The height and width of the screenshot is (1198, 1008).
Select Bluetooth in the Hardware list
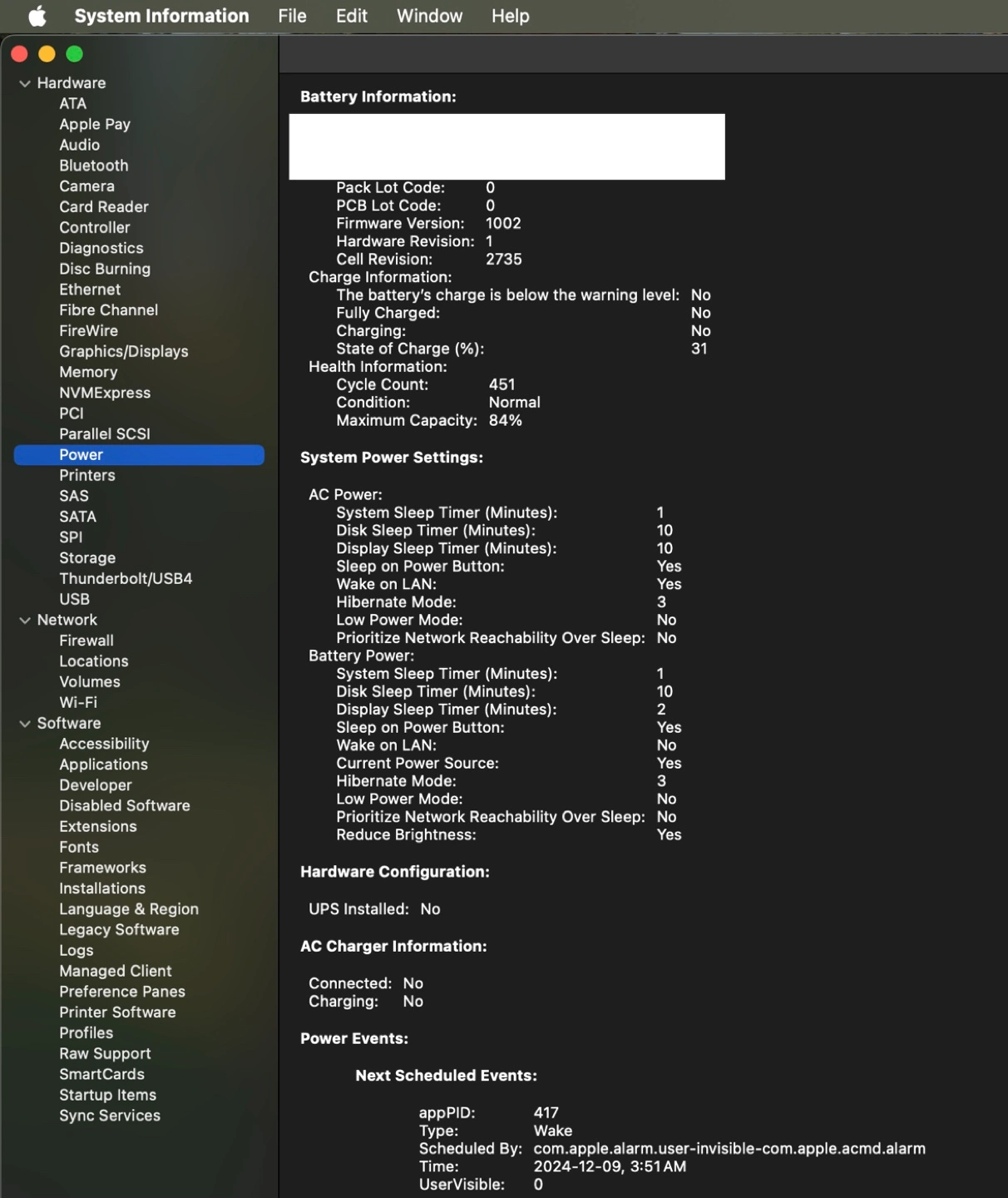coord(93,166)
